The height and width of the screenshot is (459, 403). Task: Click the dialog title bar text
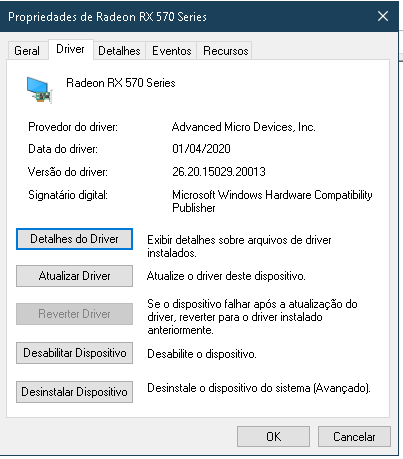[x=107, y=17]
